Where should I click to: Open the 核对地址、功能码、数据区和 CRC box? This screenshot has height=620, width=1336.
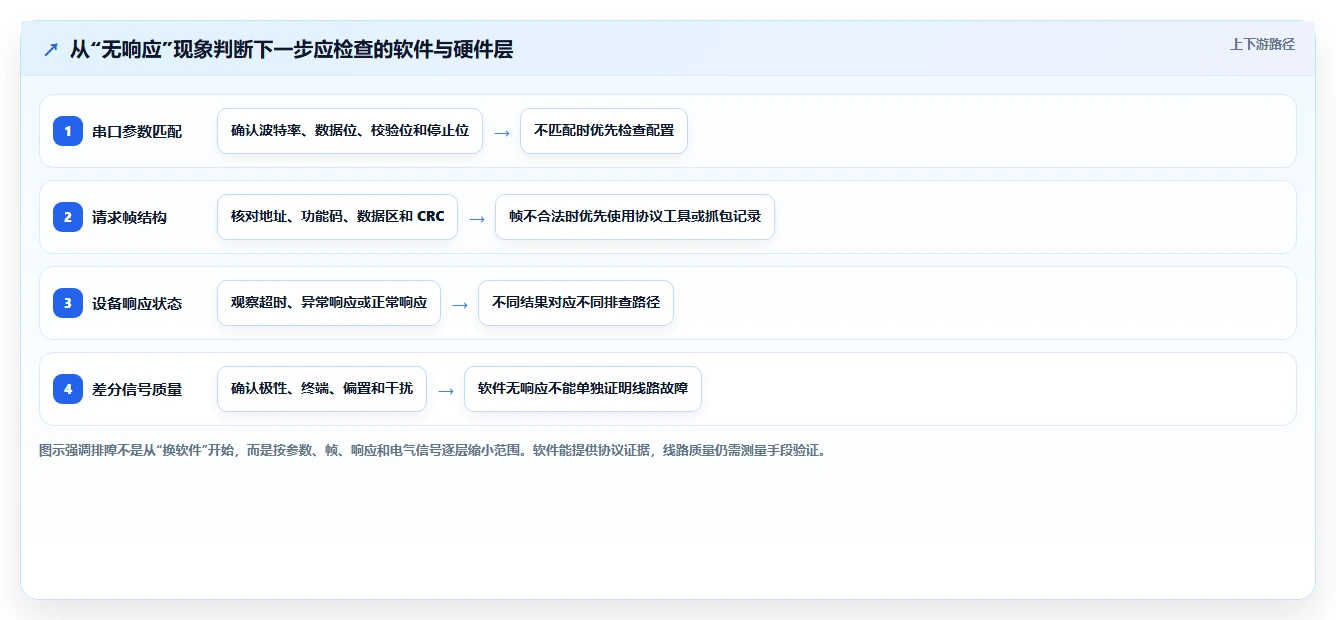point(337,217)
